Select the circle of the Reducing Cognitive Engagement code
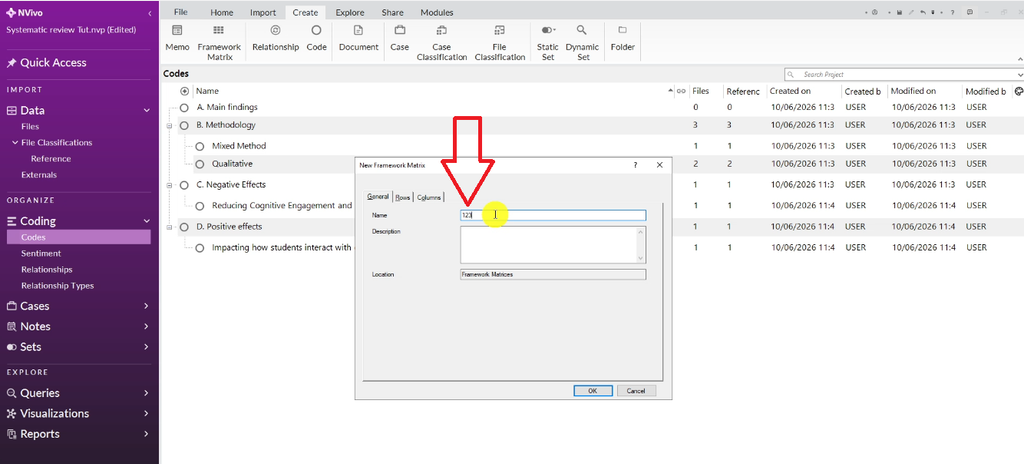1024x464 pixels. [x=200, y=206]
